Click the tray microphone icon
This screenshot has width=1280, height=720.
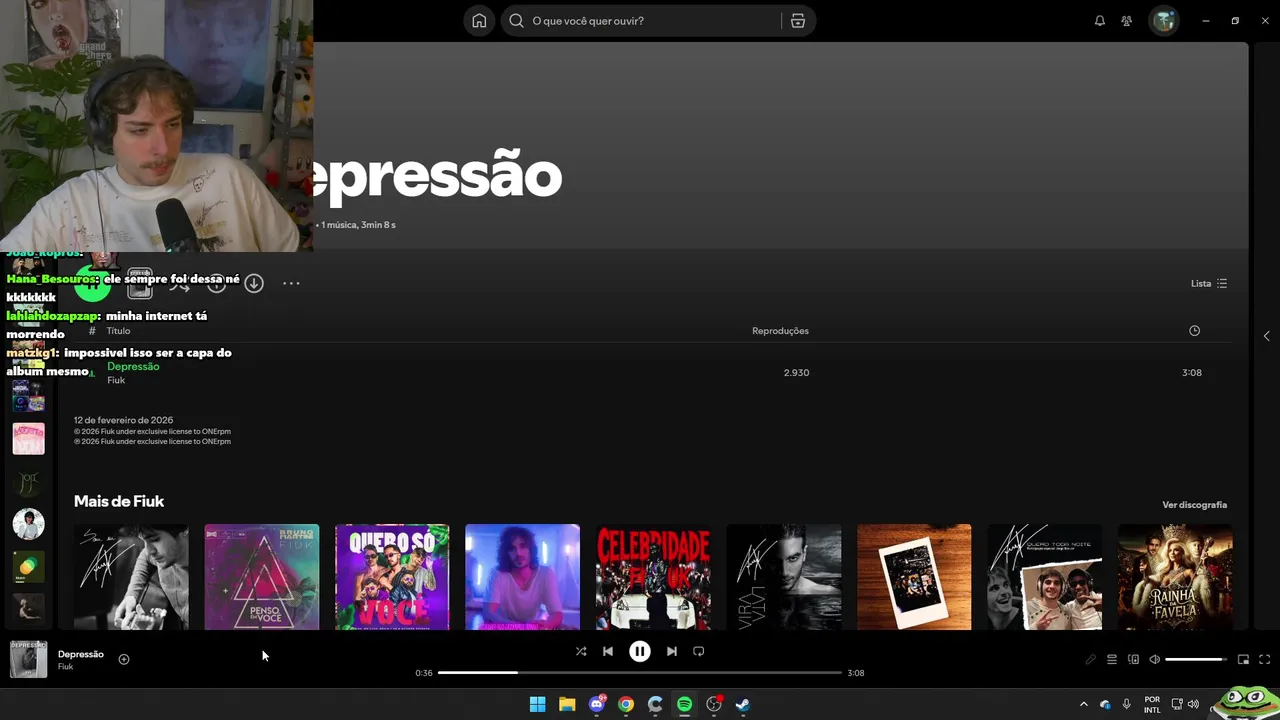coord(1127,704)
